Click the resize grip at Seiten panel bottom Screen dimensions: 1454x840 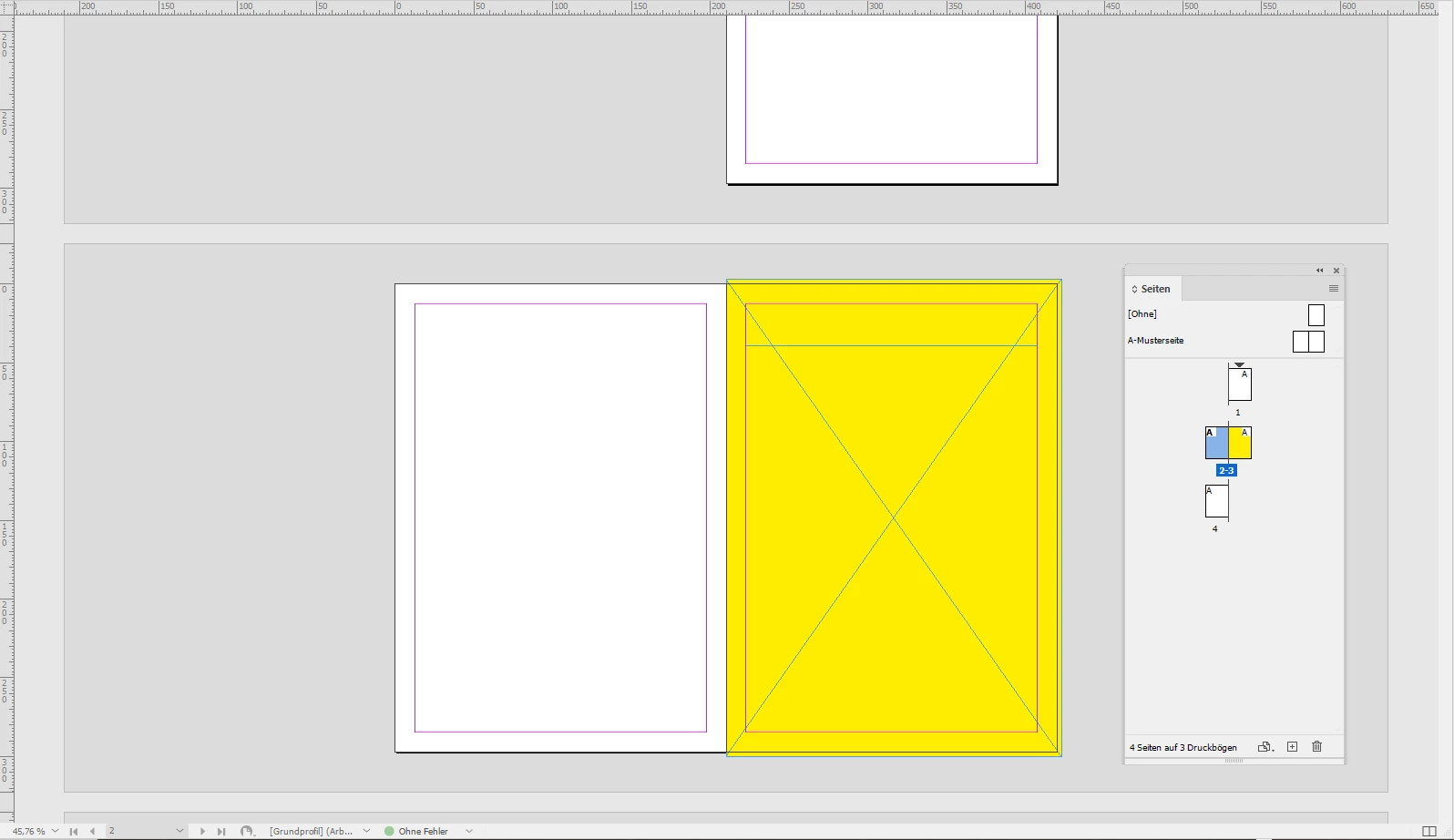point(1234,761)
